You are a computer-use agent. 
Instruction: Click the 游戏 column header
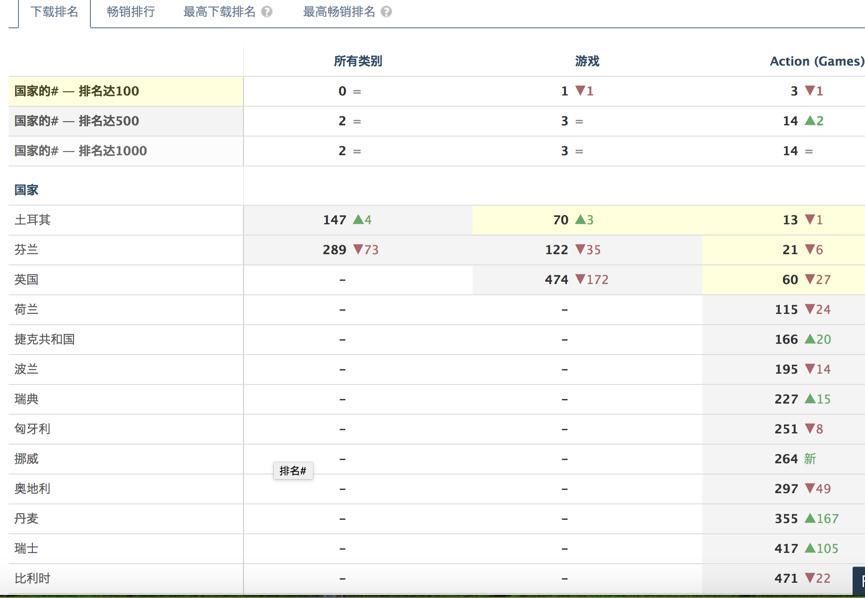(587, 61)
